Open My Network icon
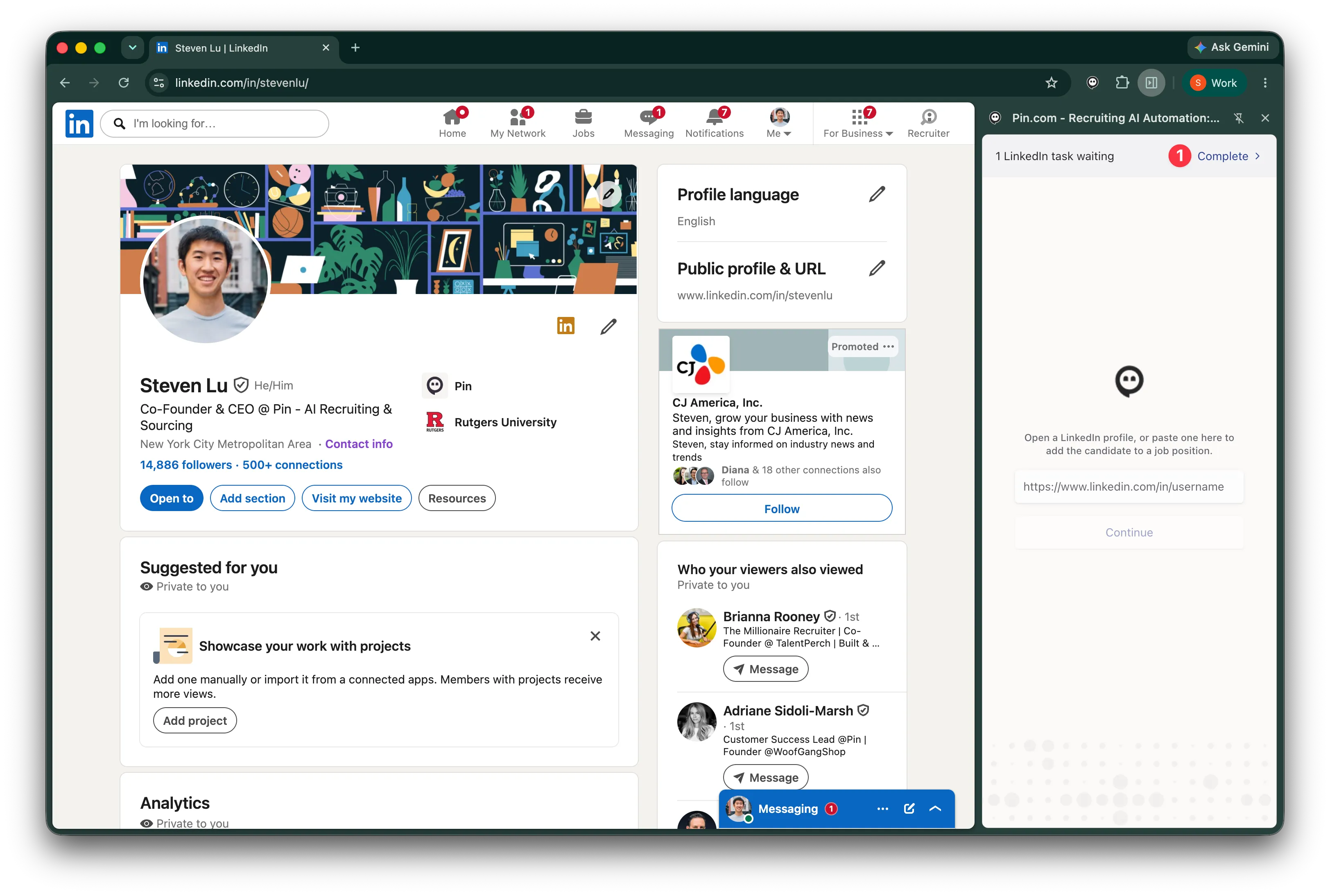Screen dimensions: 1330x896 [x=518, y=123]
